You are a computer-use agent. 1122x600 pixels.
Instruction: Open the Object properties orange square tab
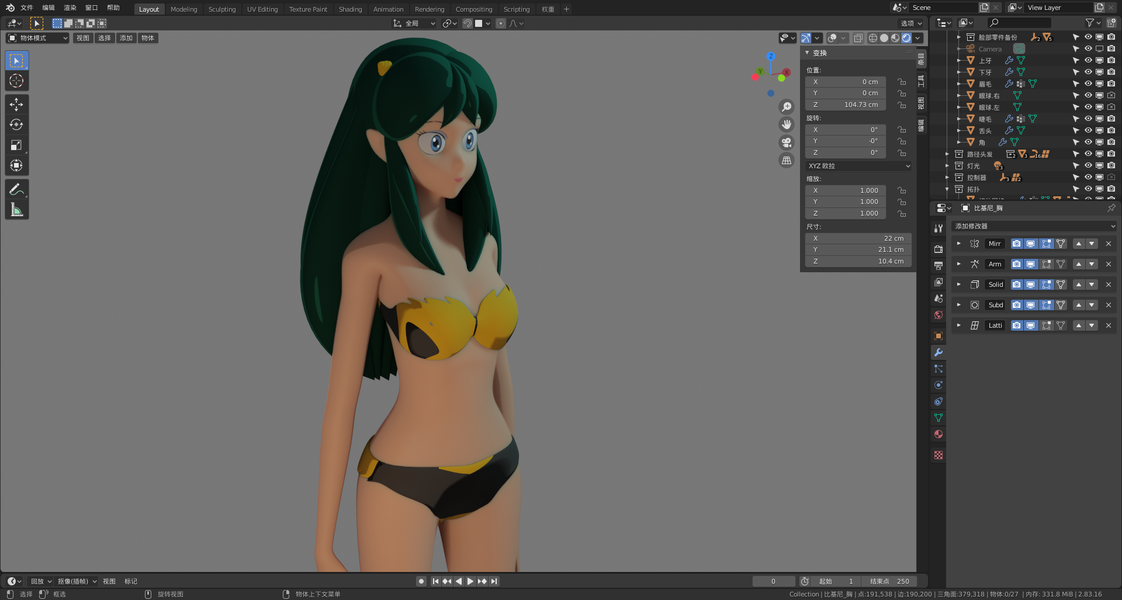click(x=938, y=335)
